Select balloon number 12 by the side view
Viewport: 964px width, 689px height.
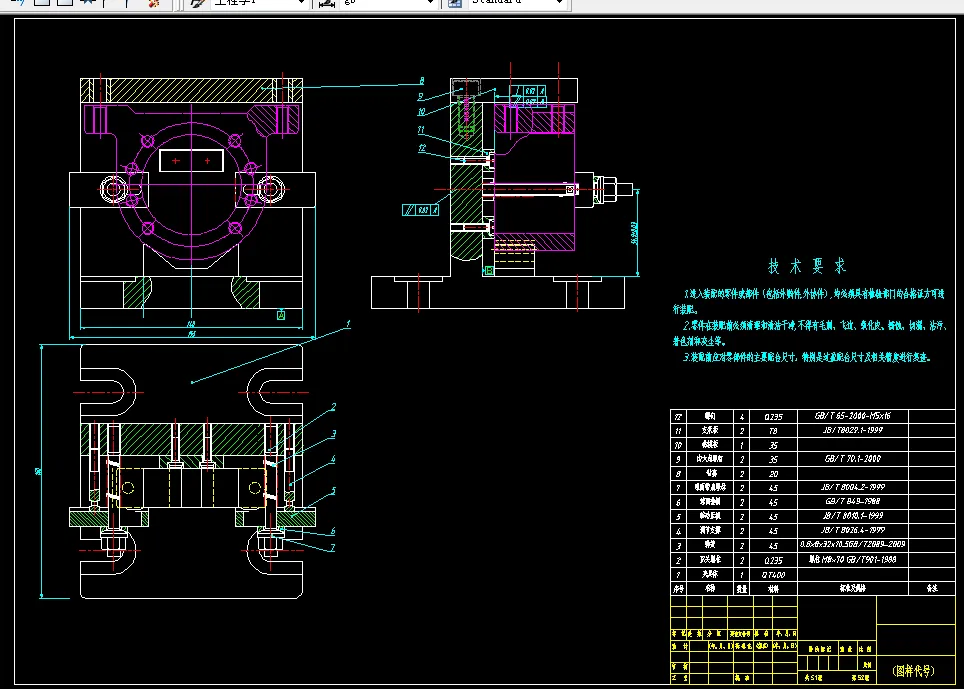click(x=422, y=148)
